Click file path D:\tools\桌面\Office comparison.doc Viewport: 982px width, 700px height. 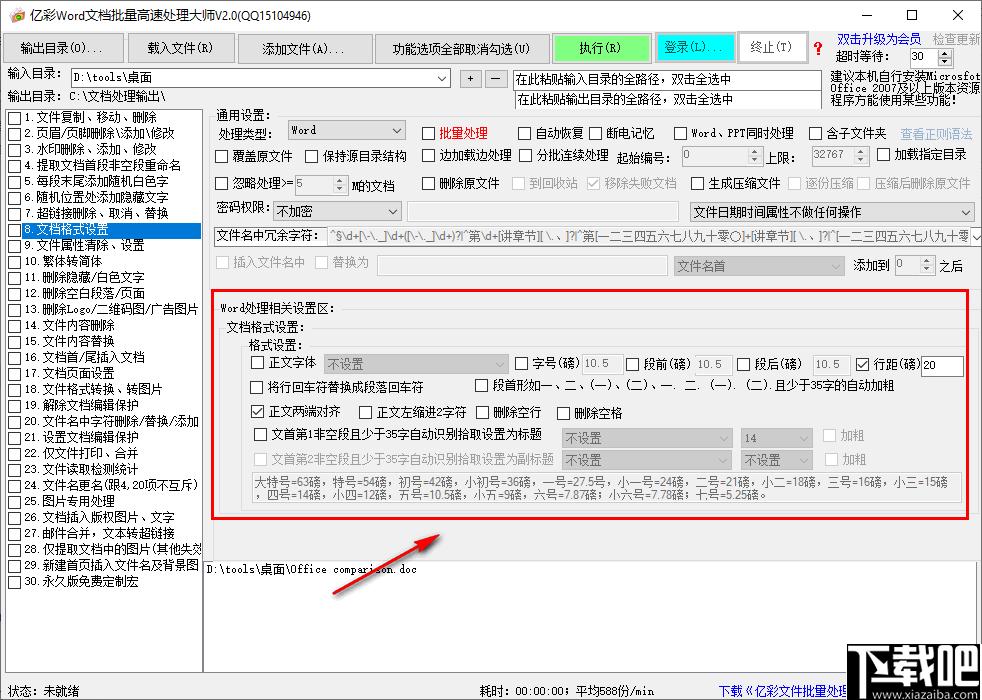coord(312,569)
